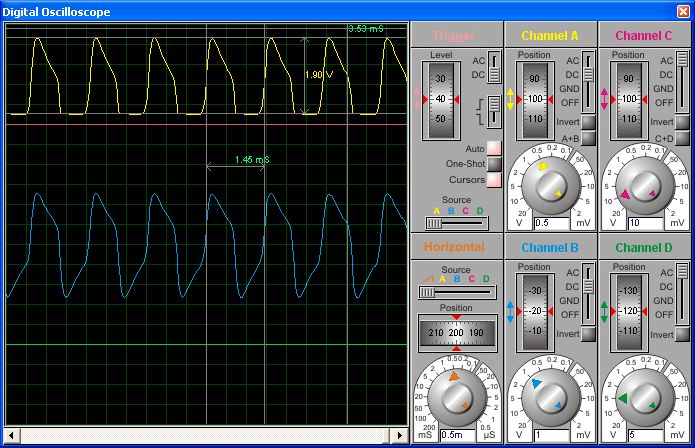This screenshot has width=695, height=448.
Task: Toggle the One-Shot trigger button
Action: pyautogui.click(x=494, y=164)
